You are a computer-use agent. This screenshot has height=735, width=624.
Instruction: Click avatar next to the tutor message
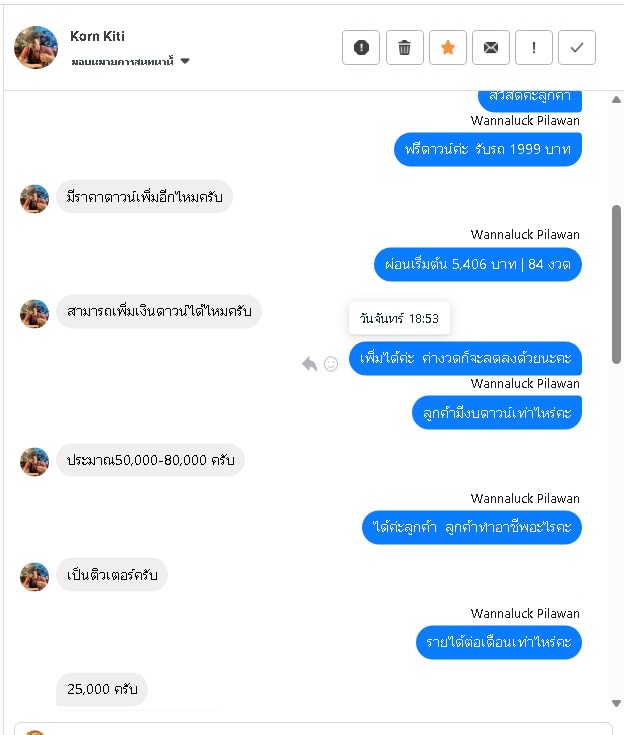[34, 577]
